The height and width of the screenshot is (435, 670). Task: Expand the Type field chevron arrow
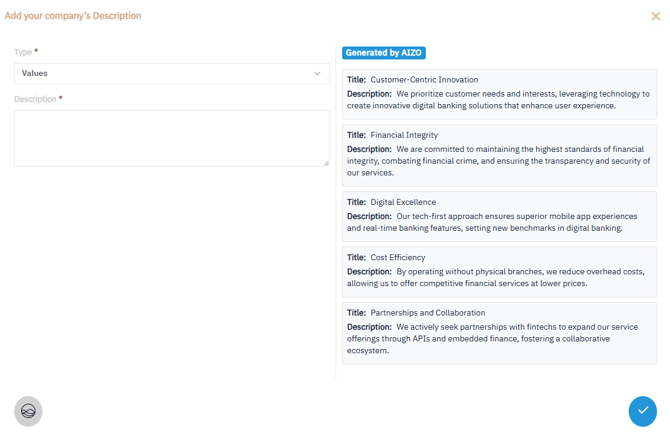pos(317,73)
